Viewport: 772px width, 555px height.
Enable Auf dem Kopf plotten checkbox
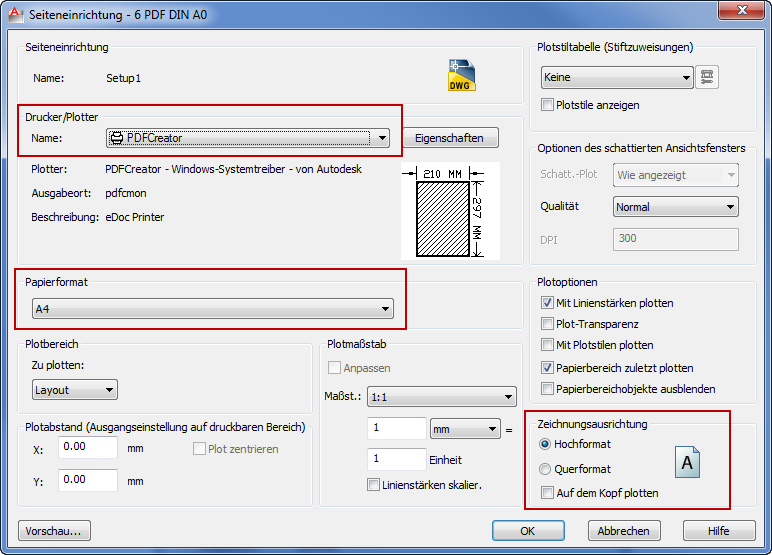tap(547, 493)
